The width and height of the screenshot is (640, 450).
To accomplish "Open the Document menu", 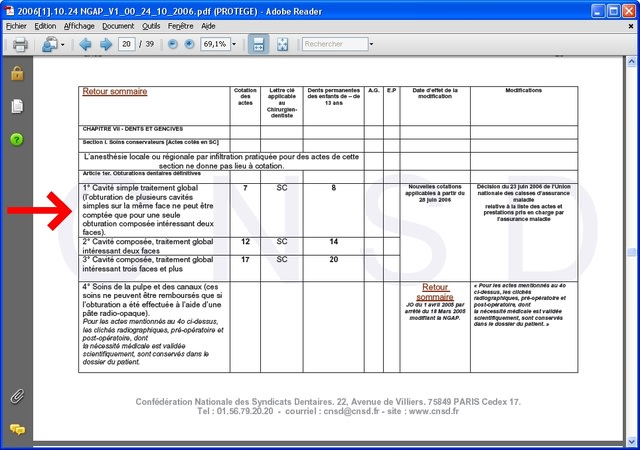I will [x=118, y=26].
